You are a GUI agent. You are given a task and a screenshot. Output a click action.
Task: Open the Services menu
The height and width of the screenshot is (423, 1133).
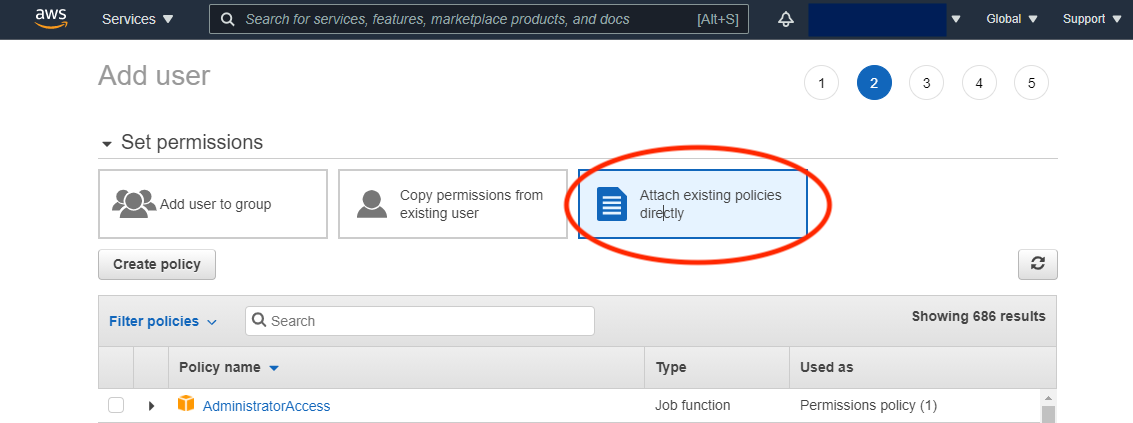[x=137, y=20]
